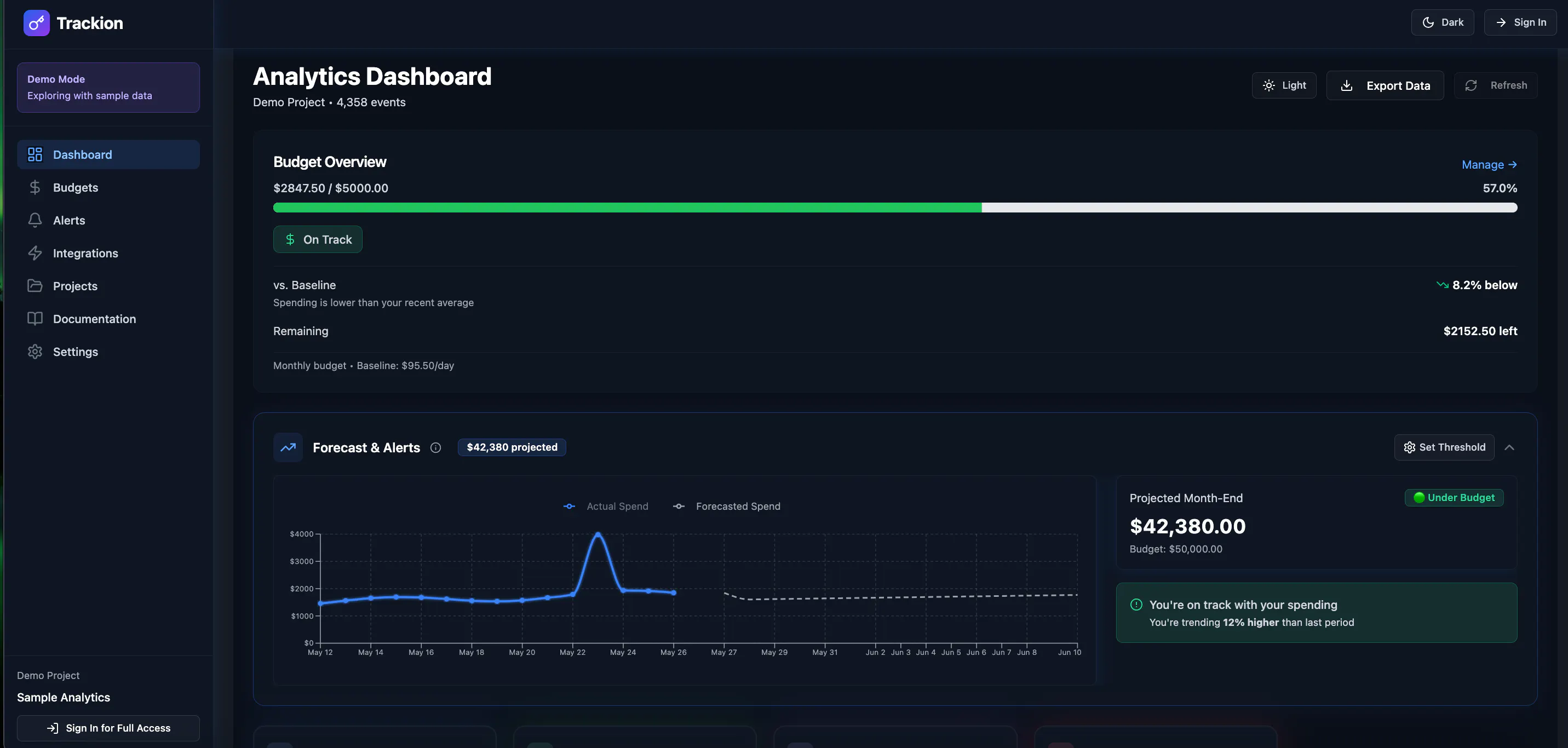Open the Settings menu item
This screenshot has width=1568, height=748.
(x=108, y=352)
